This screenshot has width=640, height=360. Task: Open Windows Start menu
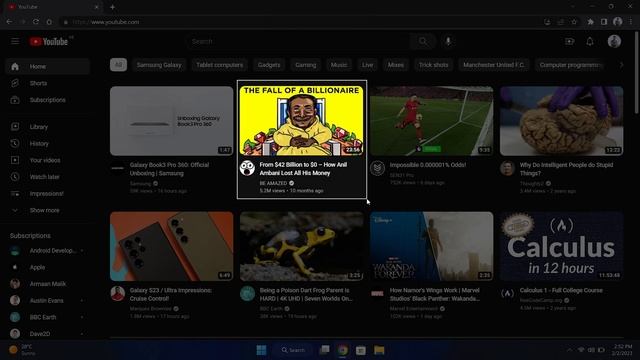(x=261, y=350)
